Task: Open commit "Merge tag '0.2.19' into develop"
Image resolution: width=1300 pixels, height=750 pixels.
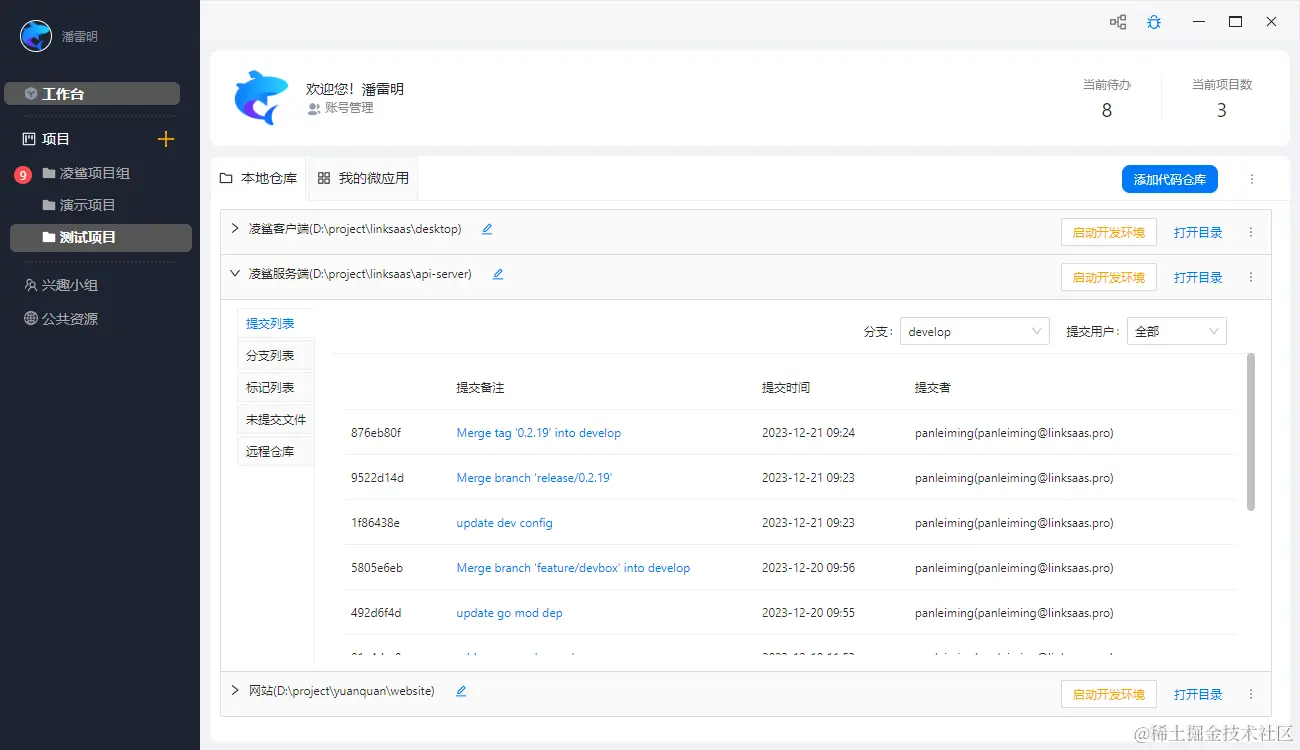Action: (539, 433)
